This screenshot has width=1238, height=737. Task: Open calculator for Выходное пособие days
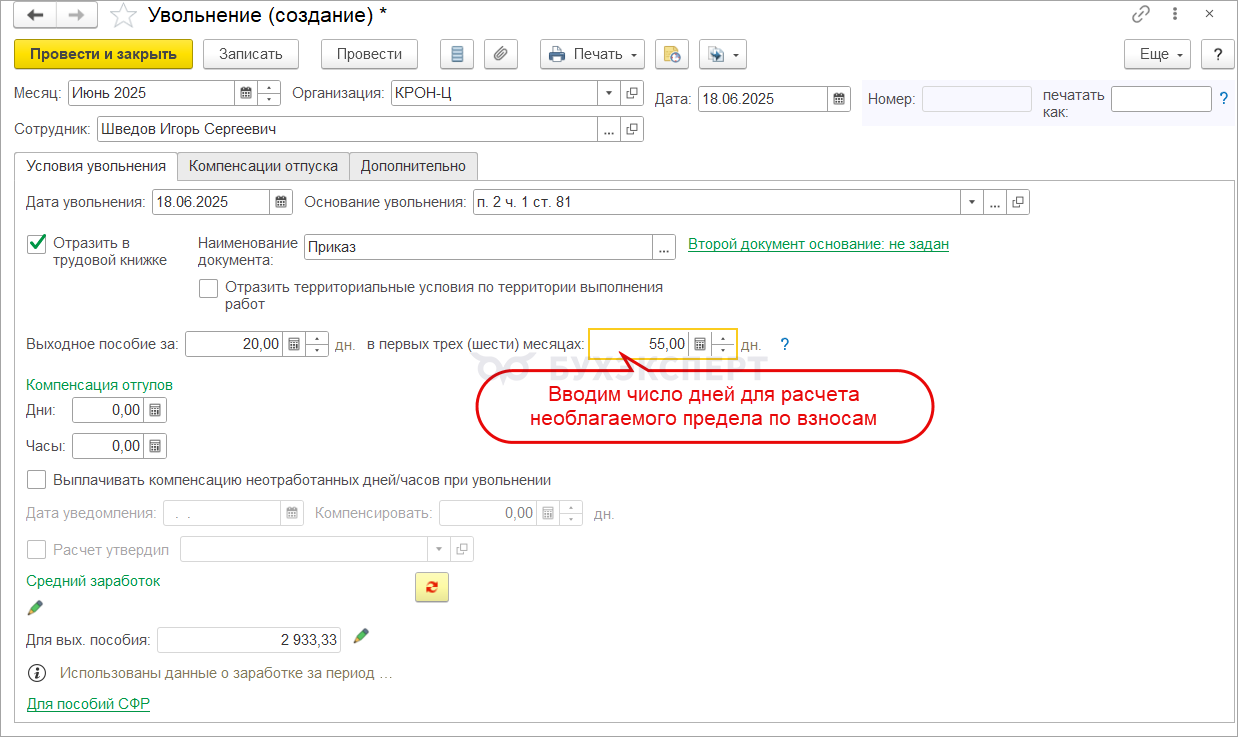pos(294,344)
